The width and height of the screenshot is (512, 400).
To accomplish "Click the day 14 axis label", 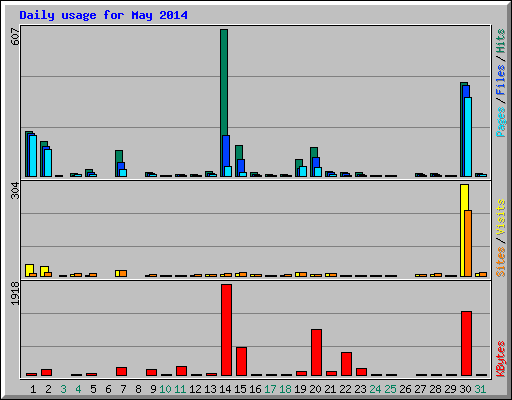I will pyautogui.click(x=225, y=389).
